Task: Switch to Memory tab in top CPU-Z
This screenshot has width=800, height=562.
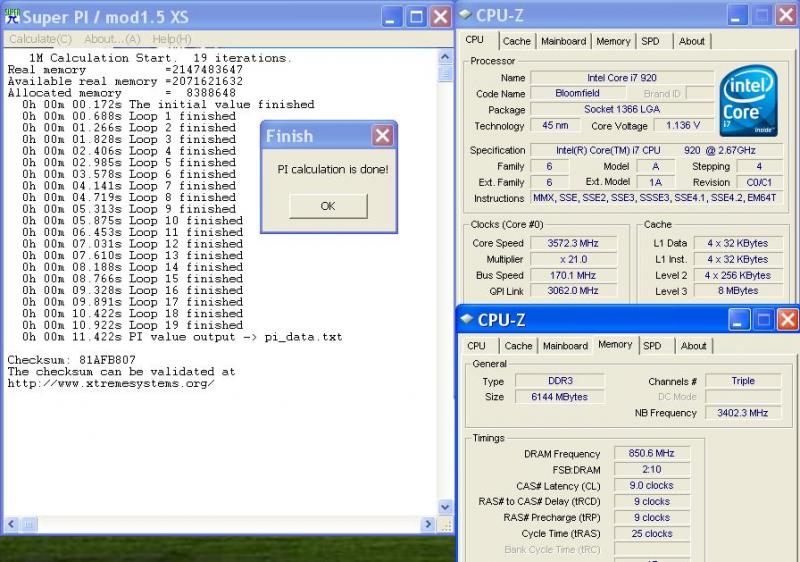Action: (613, 41)
